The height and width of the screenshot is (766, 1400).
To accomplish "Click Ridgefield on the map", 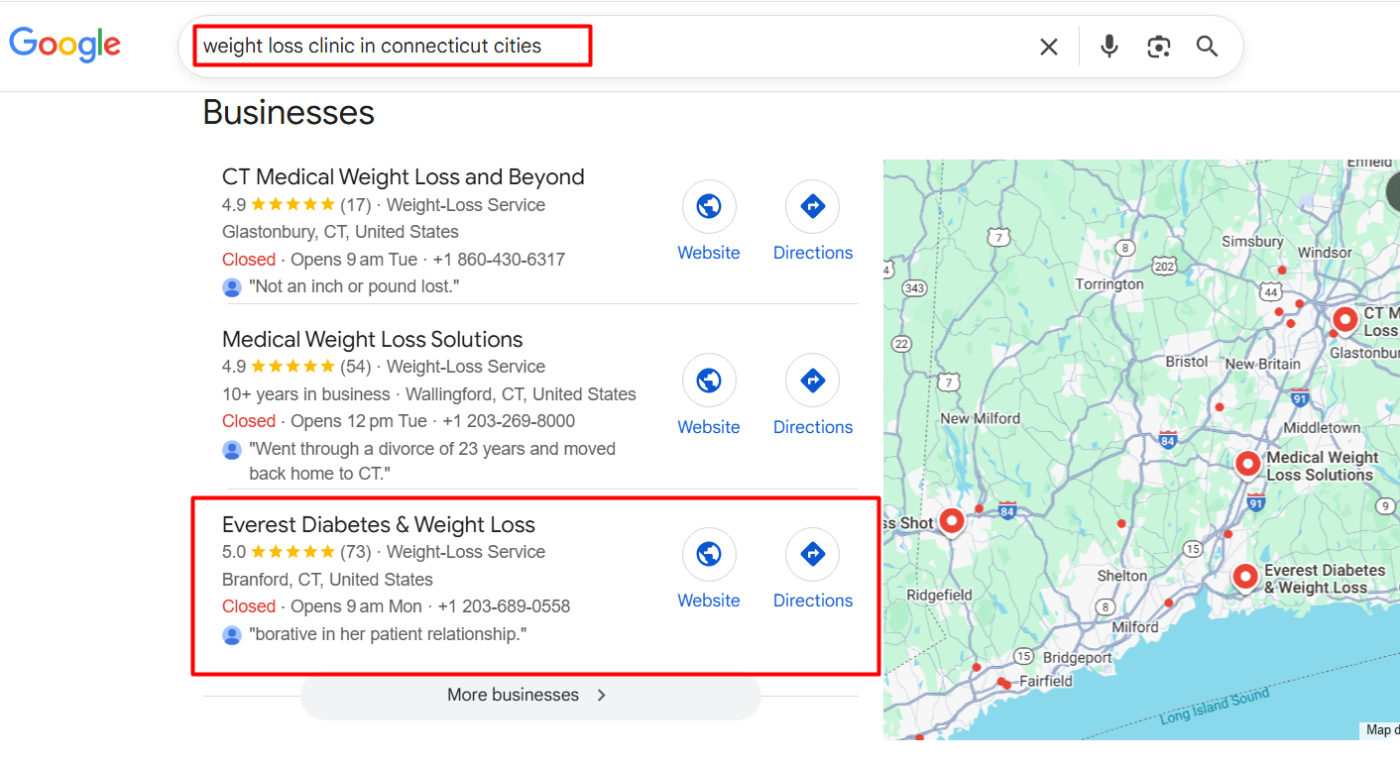I will [939, 594].
